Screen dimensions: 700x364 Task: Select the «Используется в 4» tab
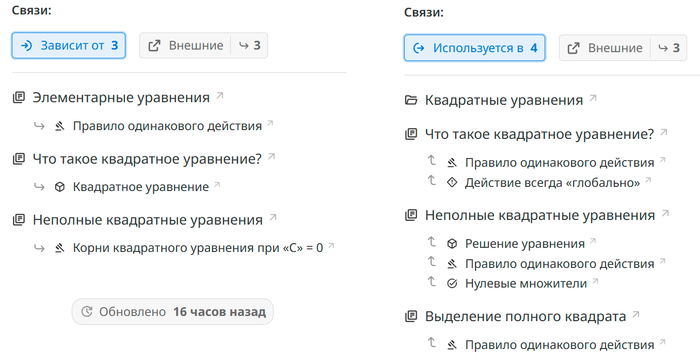point(475,48)
